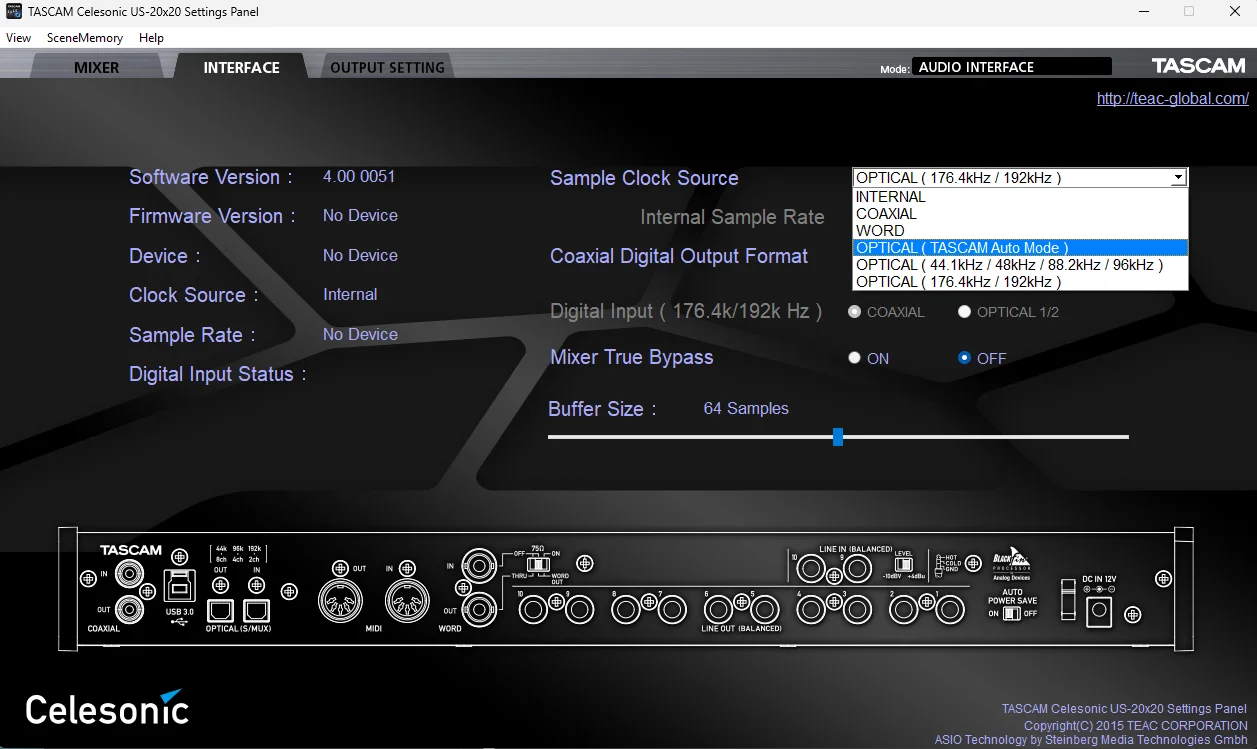Click the OPTICAL IN port on rear panel

(256, 609)
